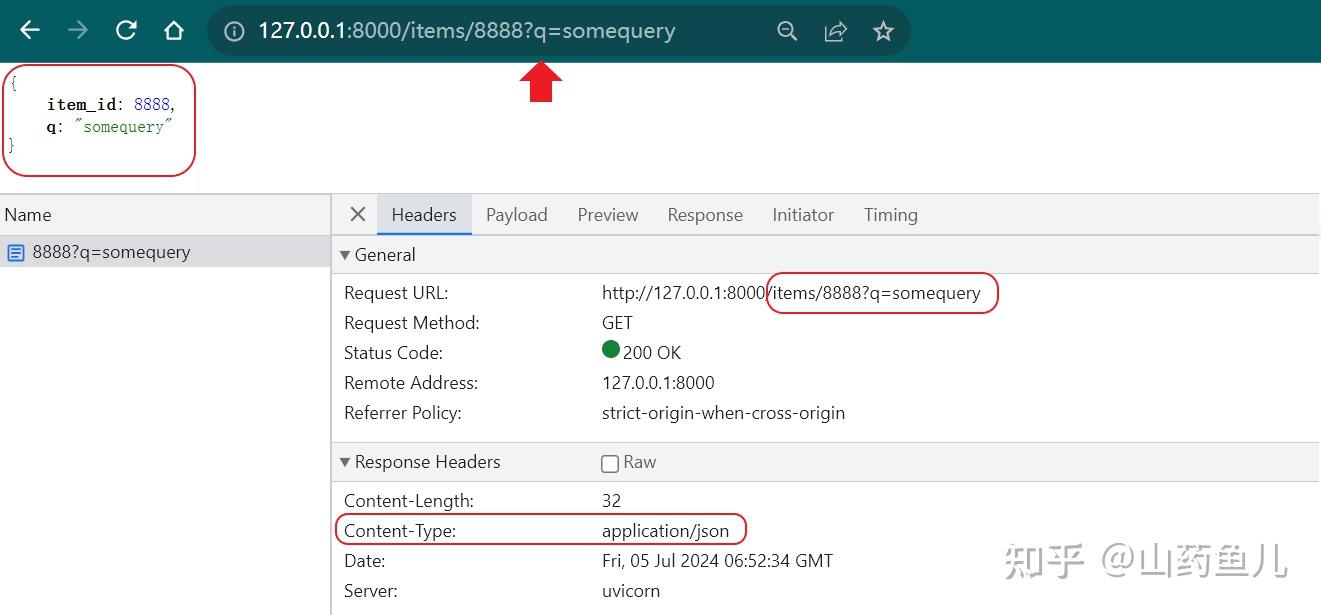Click the page reload icon

[x=126, y=30]
